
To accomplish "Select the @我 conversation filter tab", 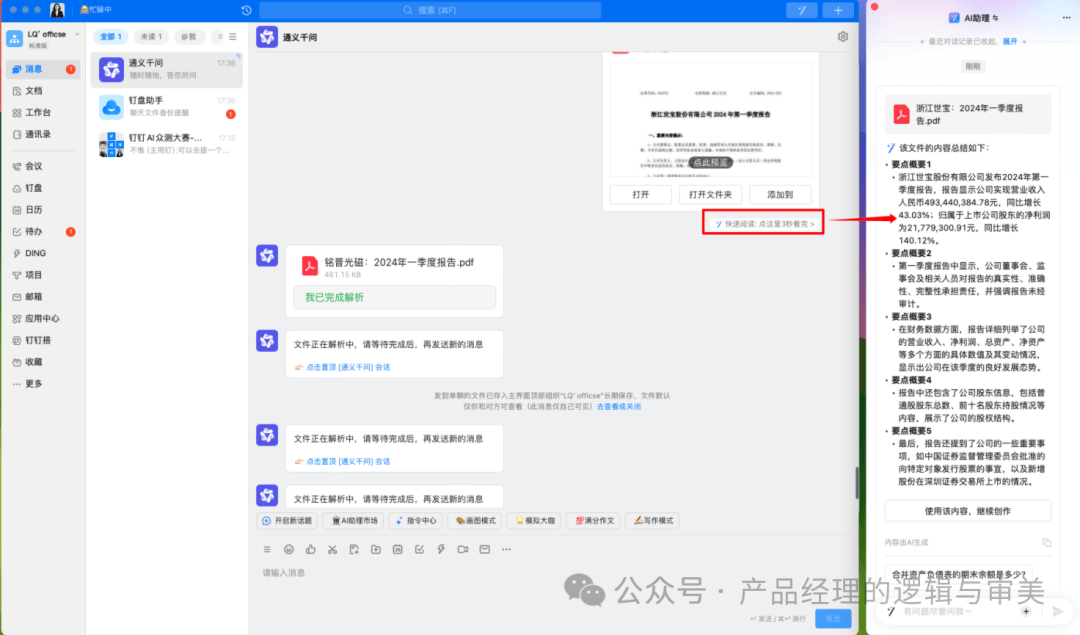I will pos(189,37).
